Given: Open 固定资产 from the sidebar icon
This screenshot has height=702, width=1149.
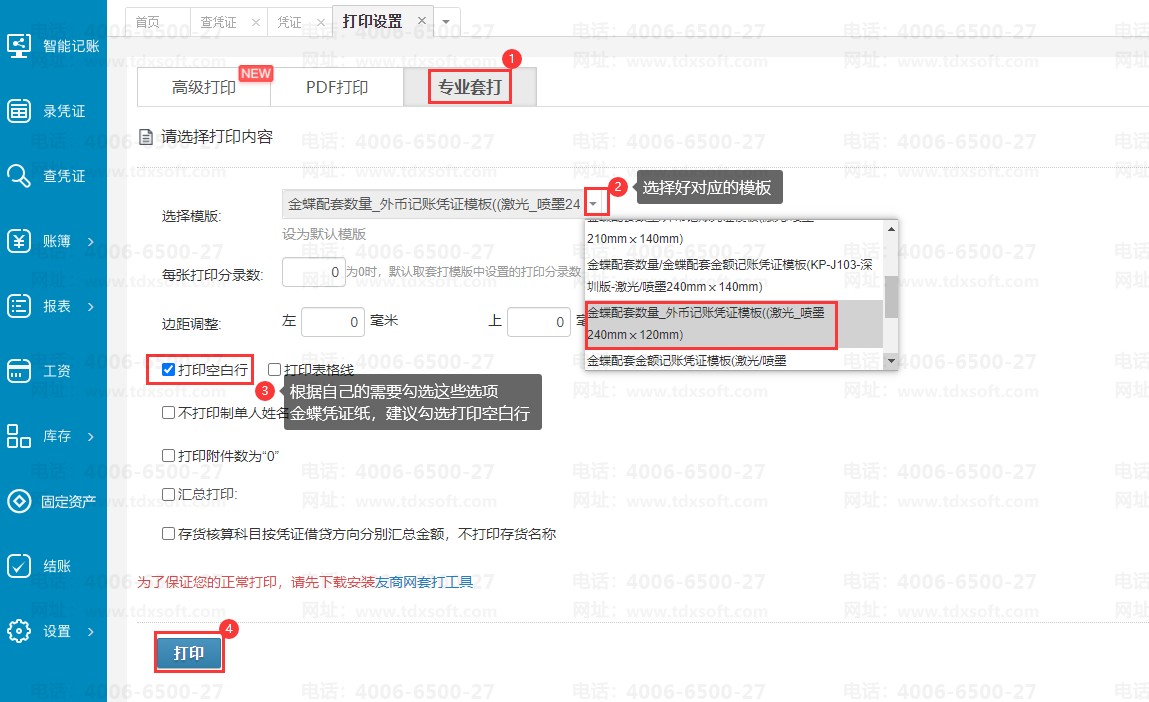Looking at the screenshot, I should pos(19,501).
